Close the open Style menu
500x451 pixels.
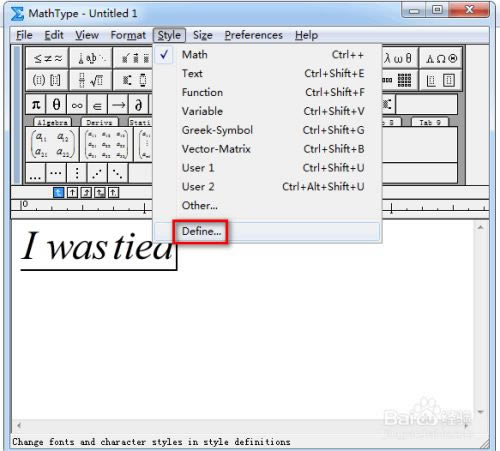(169, 35)
